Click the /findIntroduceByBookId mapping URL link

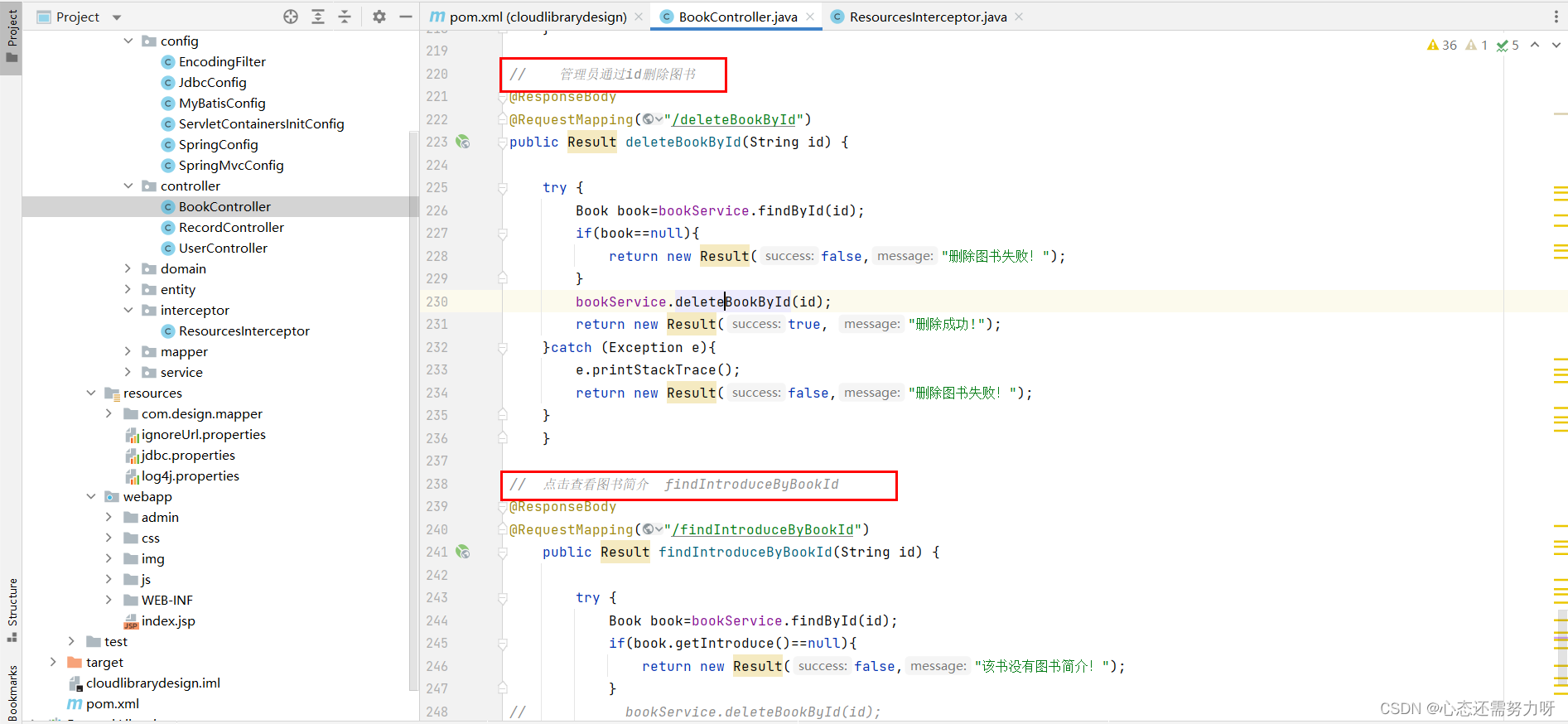pyautogui.click(x=763, y=530)
